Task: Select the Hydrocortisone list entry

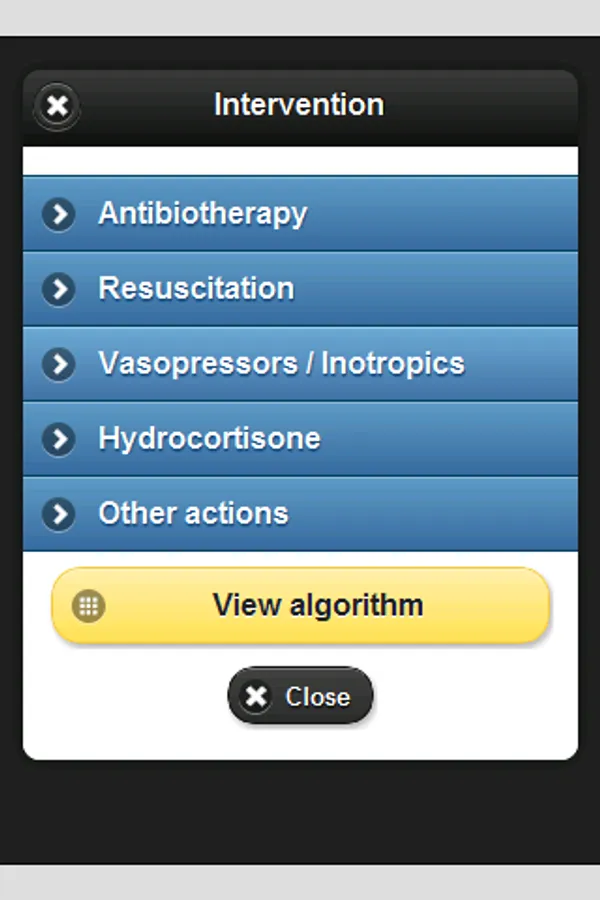Action: point(300,439)
